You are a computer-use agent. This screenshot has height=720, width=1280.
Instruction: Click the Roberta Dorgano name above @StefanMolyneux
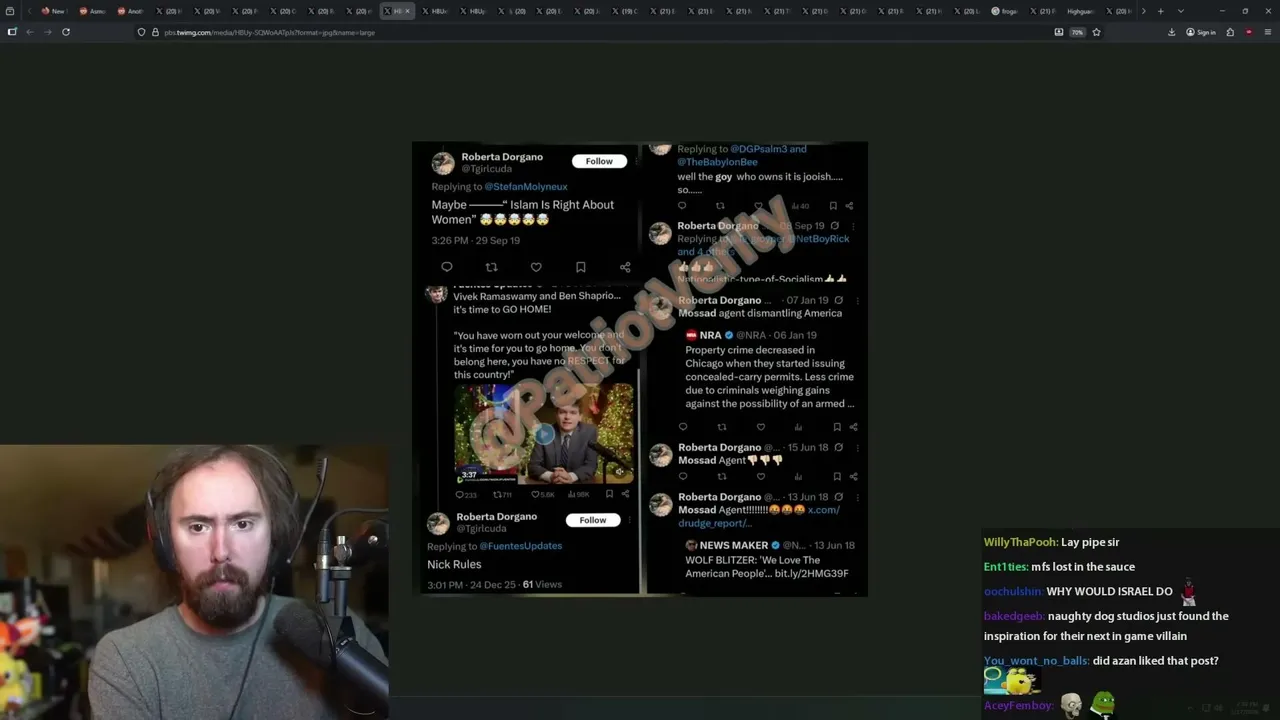coord(502,157)
